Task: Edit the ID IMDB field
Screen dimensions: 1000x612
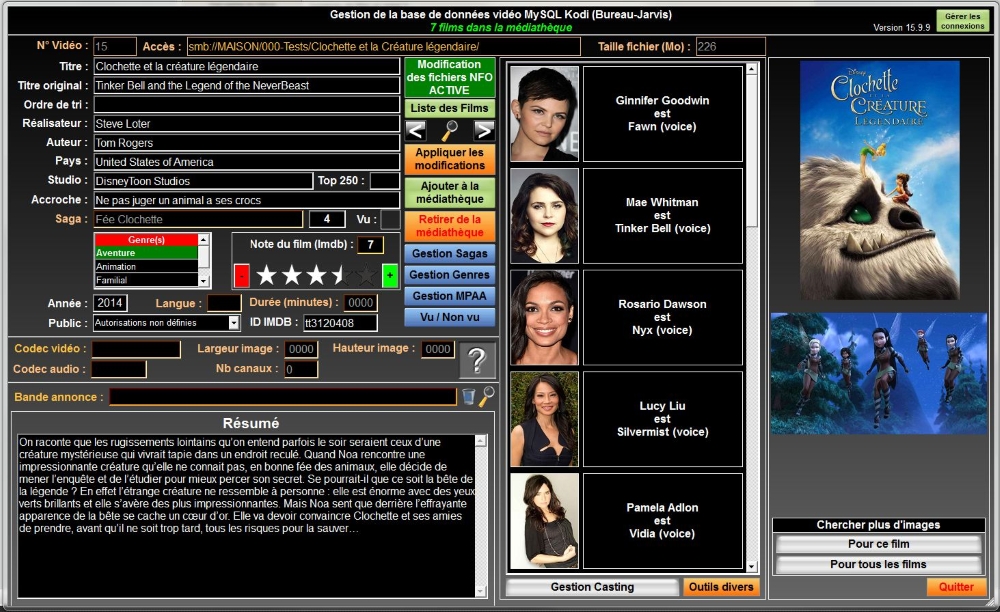Action: click(x=340, y=323)
